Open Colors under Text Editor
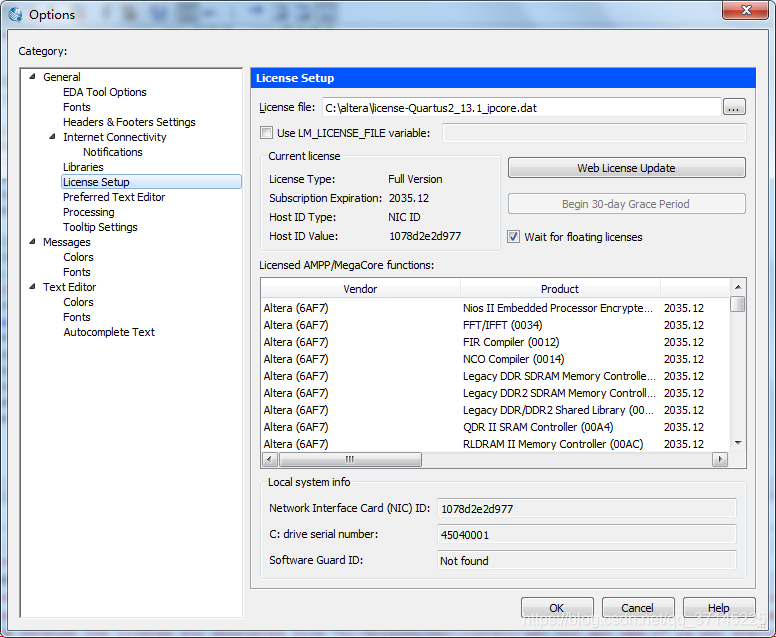The width and height of the screenshot is (776, 638). pyautogui.click(x=78, y=302)
